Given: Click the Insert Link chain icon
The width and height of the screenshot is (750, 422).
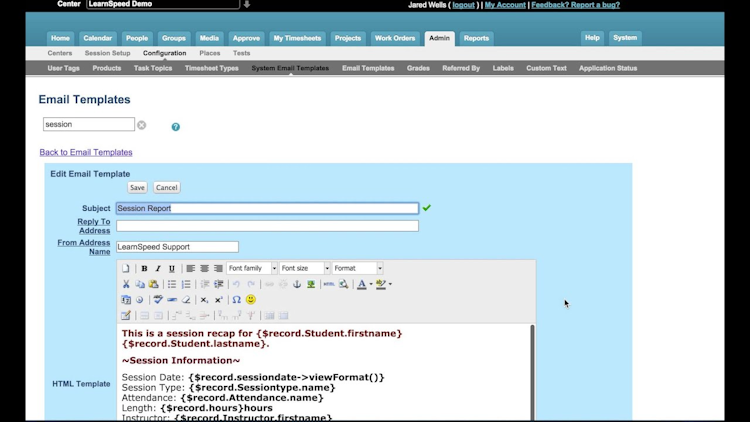Looking at the screenshot, I should 269,284.
